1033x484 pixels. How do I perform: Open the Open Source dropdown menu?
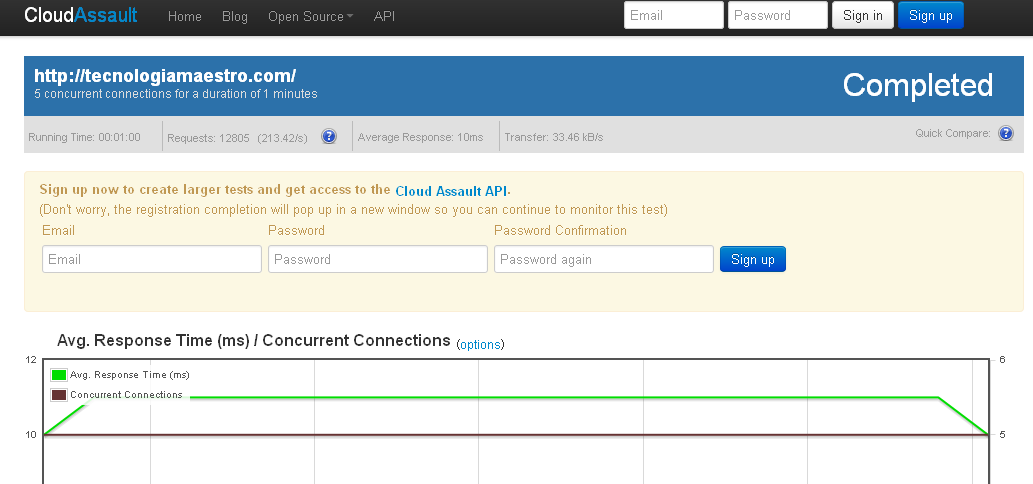pos(310,16)
